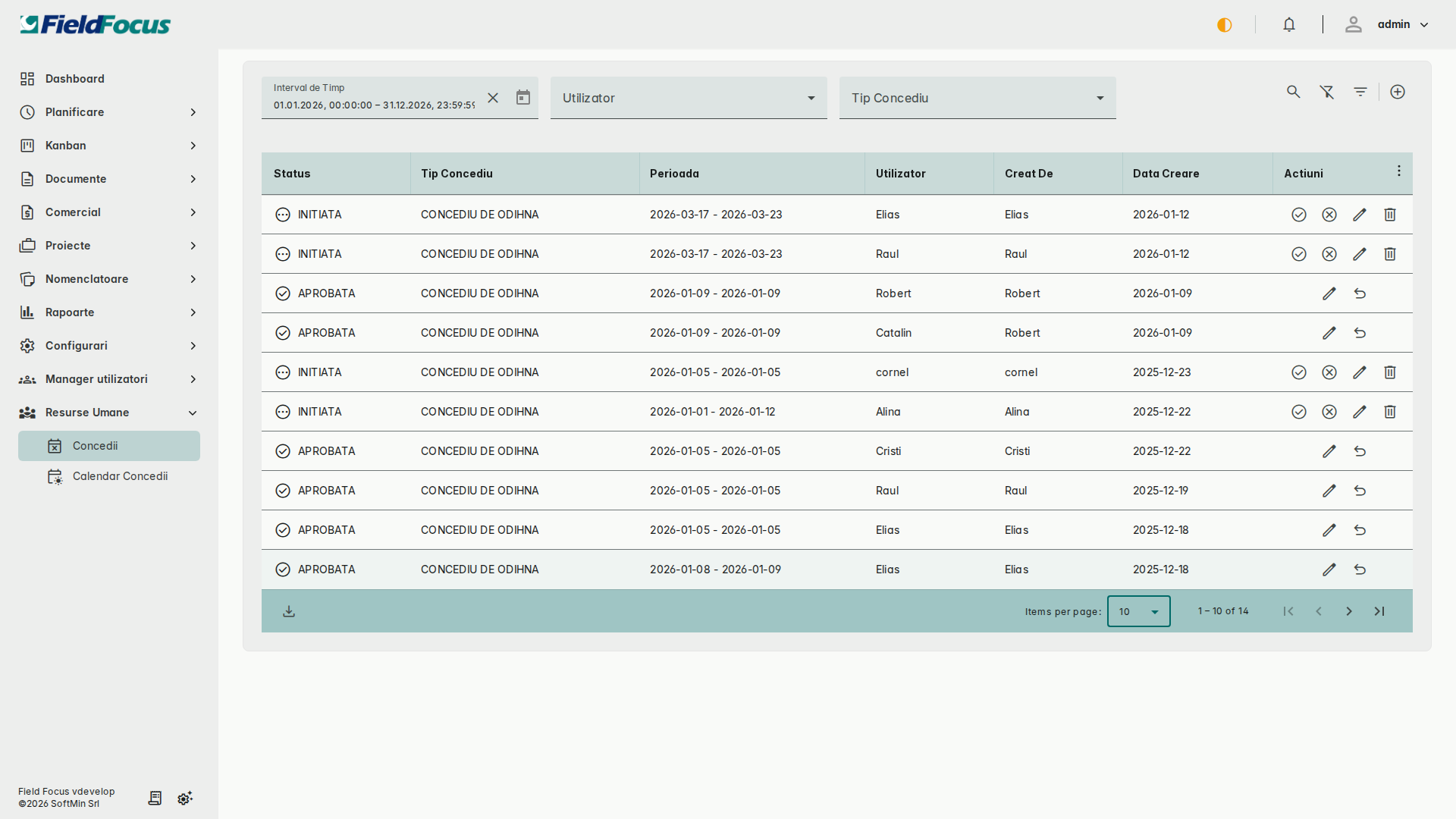1456x819 pixels.
Task: Revert Robert's approved leave for Robert
Action: coord(1360,293)
